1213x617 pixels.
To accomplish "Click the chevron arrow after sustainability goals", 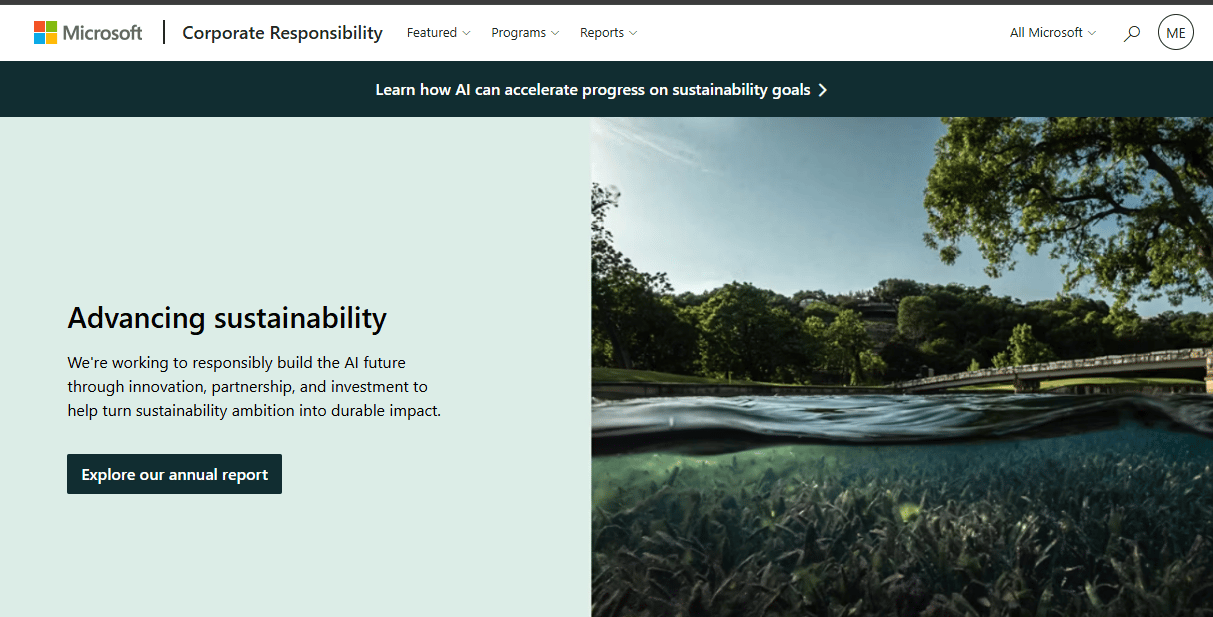I will [x=823, y=90].
